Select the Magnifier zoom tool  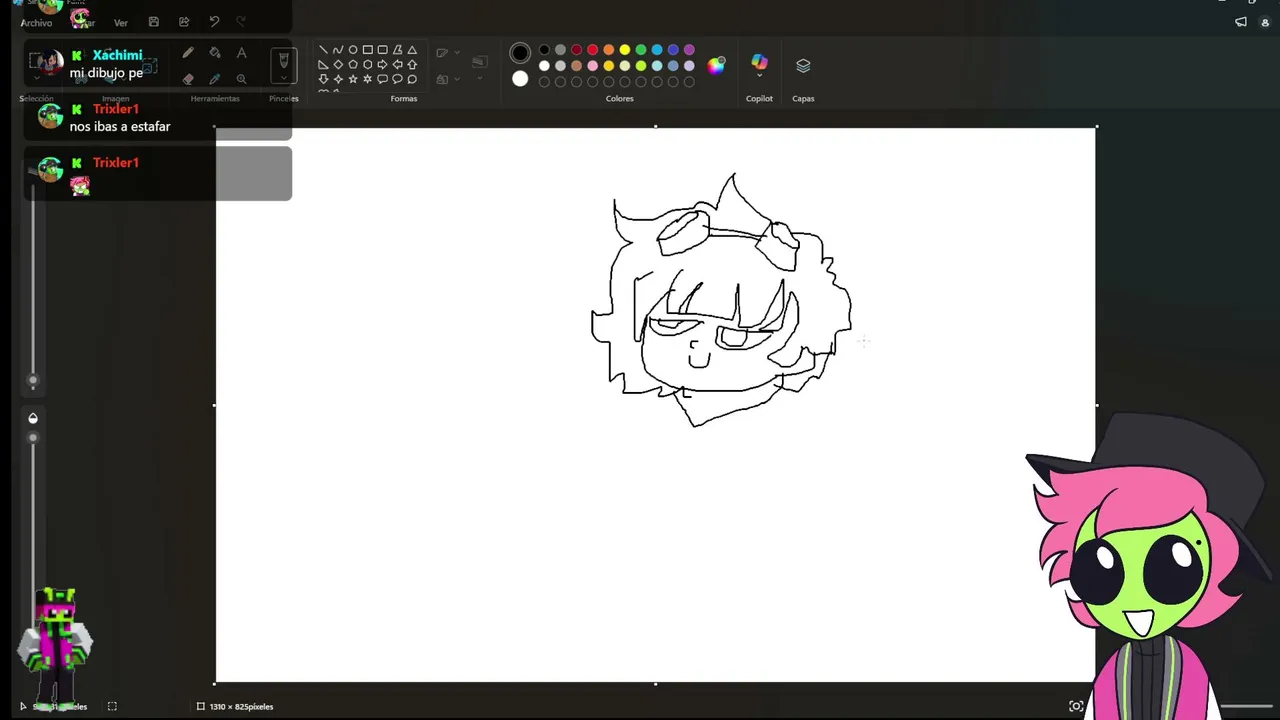pyautogui.click(x=241, y=79)
